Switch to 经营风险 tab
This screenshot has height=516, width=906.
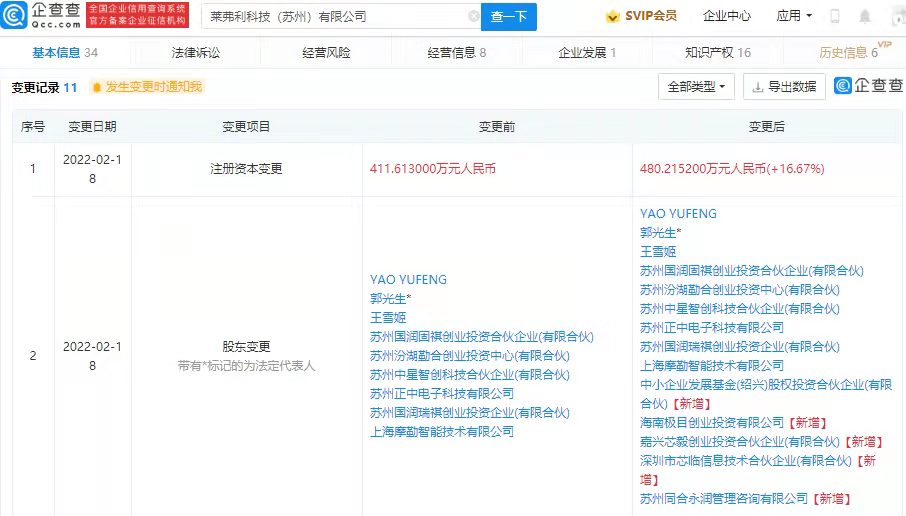(326, 53)
